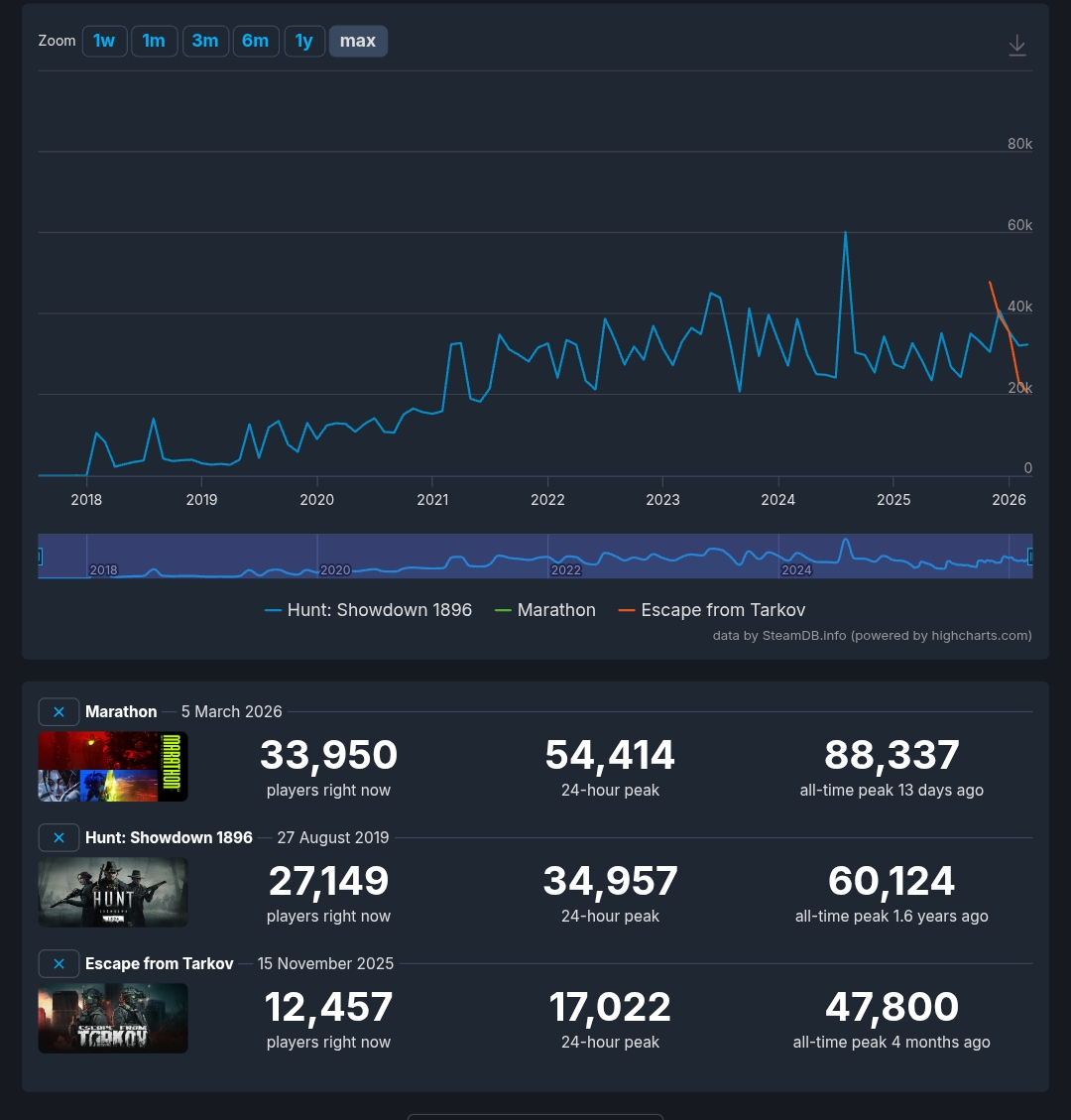Open the Escape from Tarkov title link
The image size is (1071, 1120).
pyautogui.click(x=160, y=963)
